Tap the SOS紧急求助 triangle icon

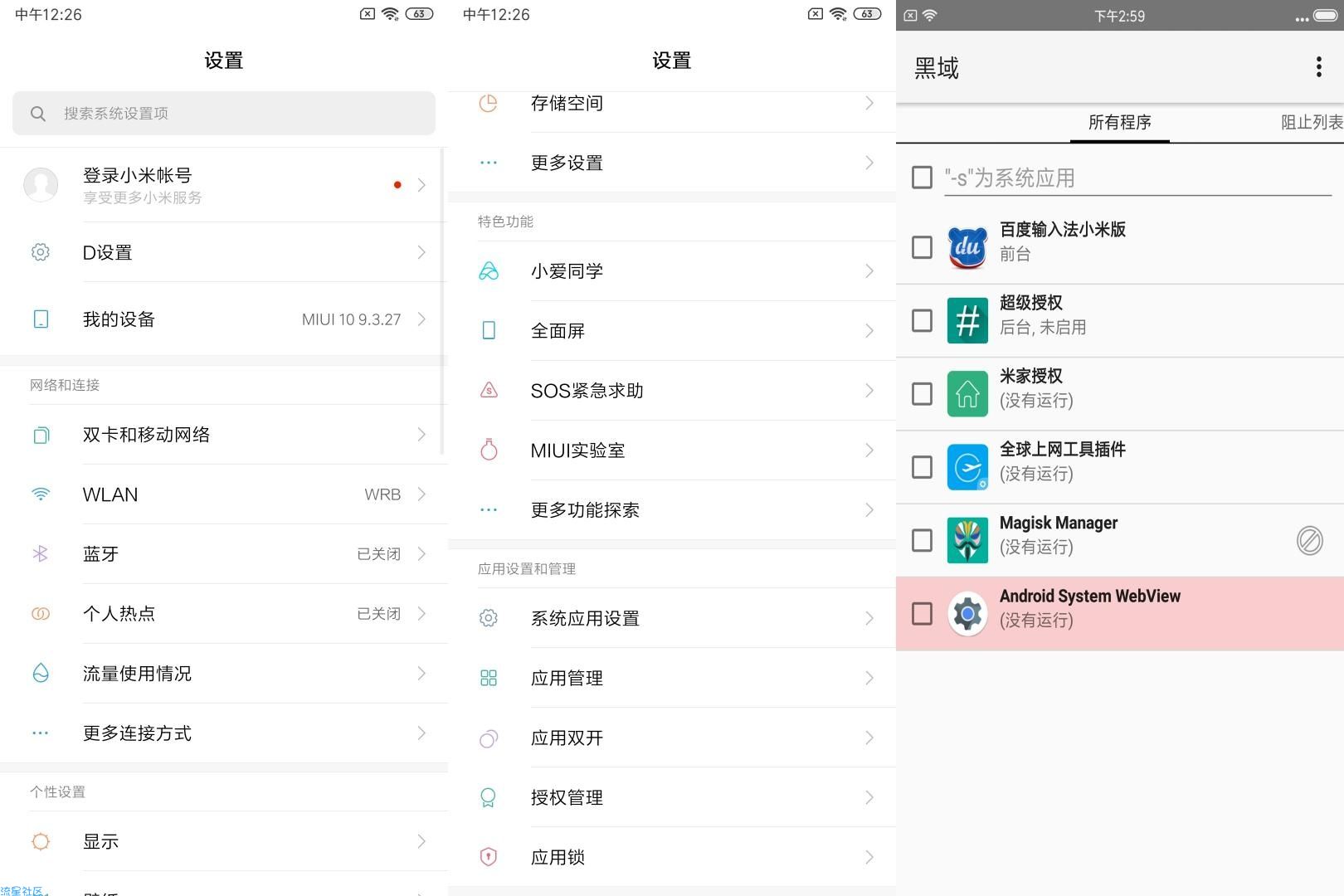tap(489, 390)
